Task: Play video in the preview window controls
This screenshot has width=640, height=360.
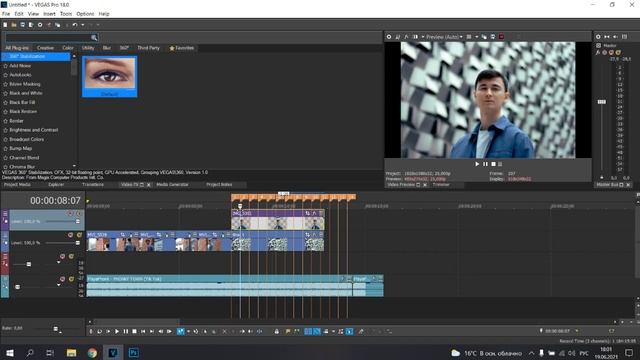Action: pos(477,164)
